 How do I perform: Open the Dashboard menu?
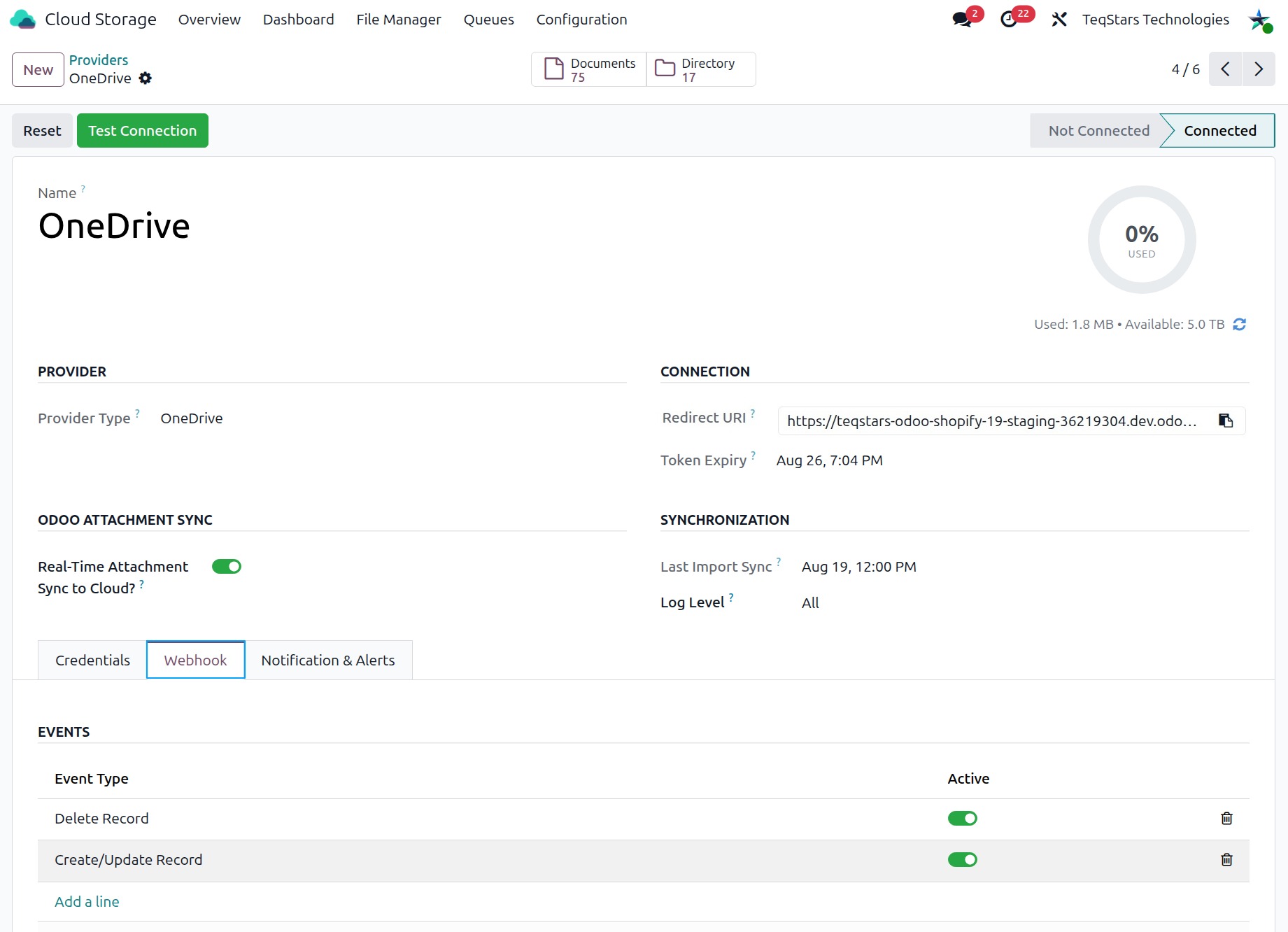click(x=299, y=20)
